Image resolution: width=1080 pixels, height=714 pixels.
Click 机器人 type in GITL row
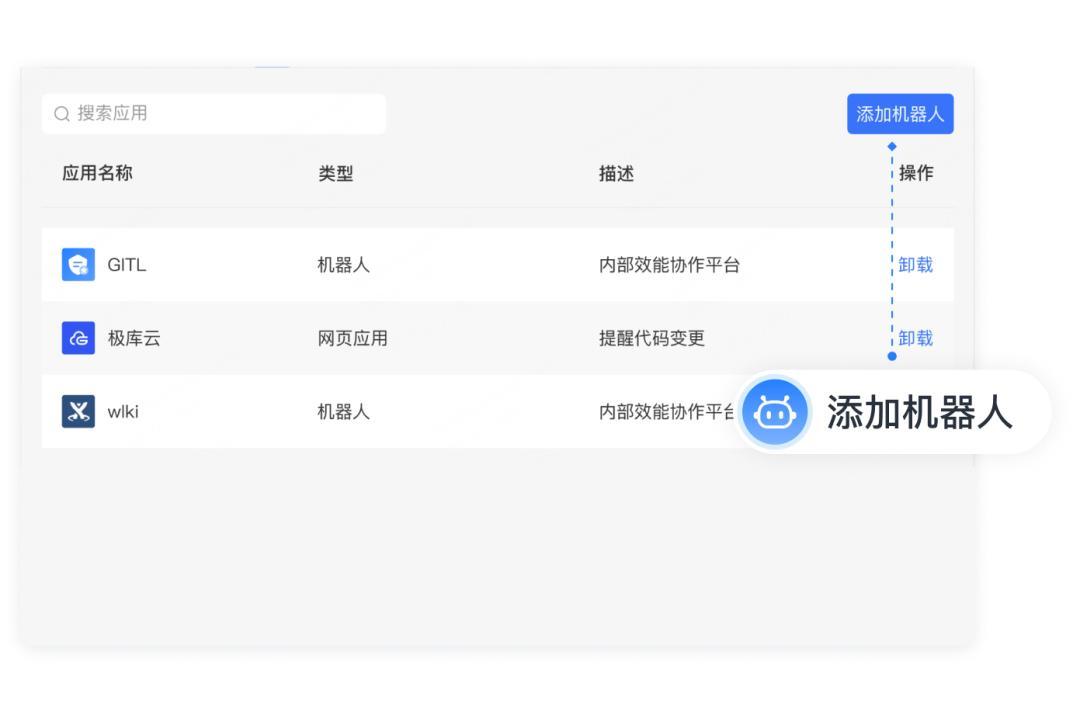point(344,265)
